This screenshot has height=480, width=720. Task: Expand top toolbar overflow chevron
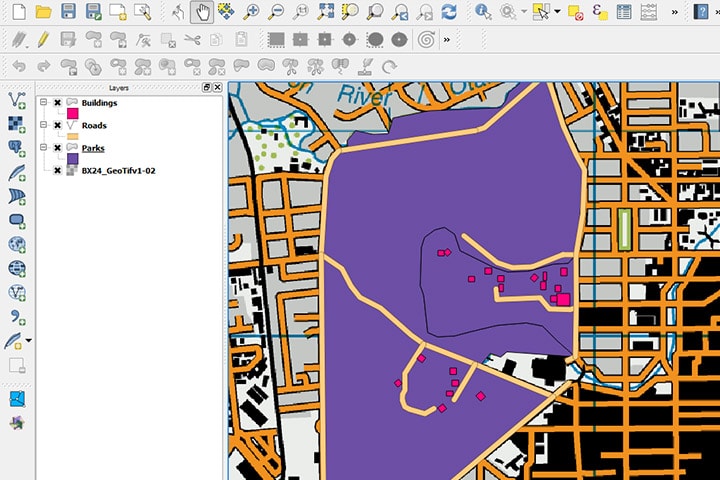pyautogui.click(x=675, y=12)
